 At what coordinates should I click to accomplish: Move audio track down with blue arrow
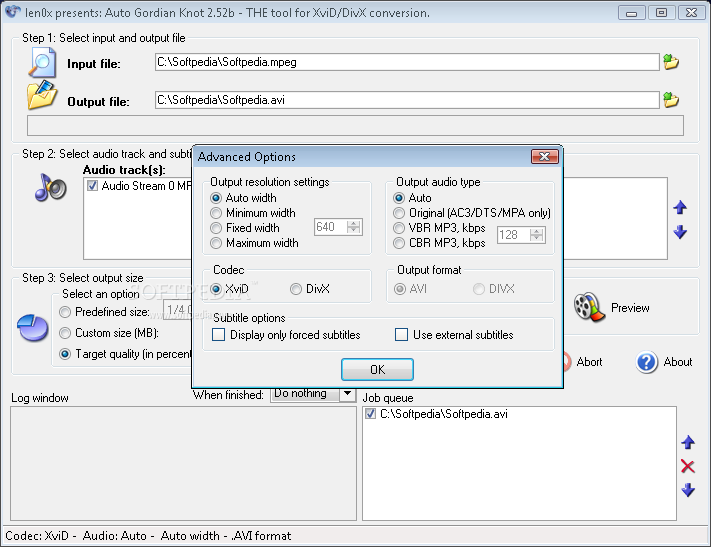(680, 232)
